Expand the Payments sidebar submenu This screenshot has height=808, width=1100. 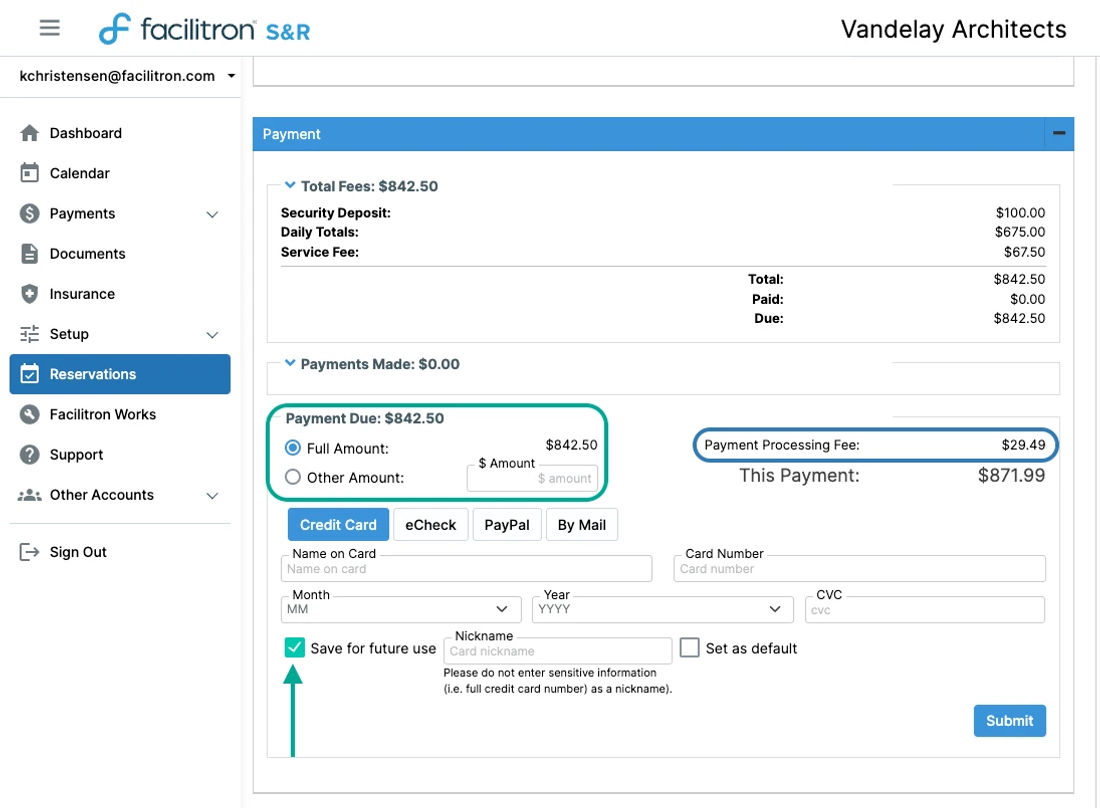[x=212, y=214]
